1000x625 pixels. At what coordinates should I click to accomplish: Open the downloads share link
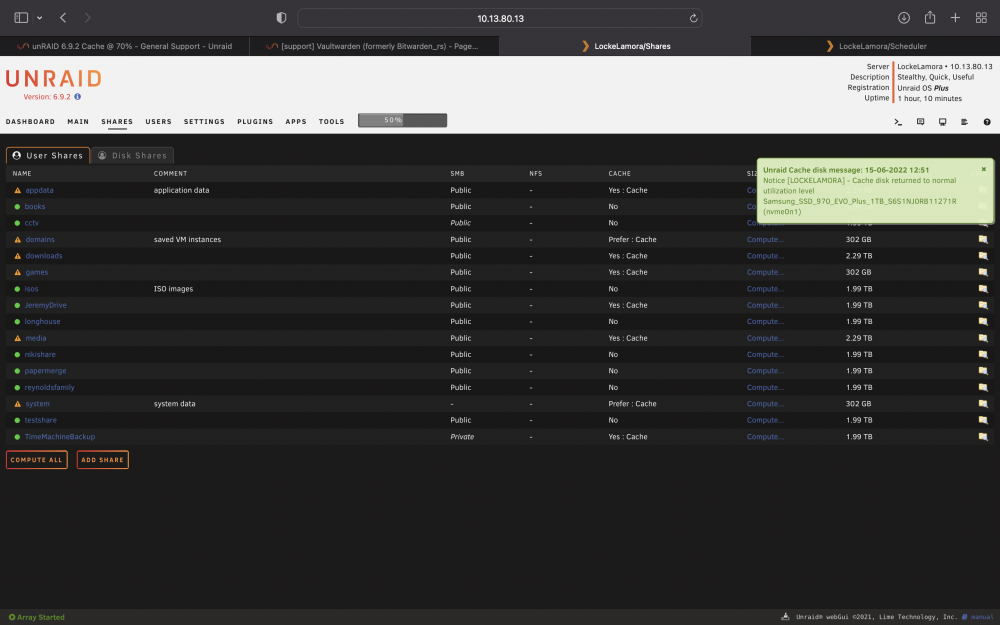(x=44, y=256)
